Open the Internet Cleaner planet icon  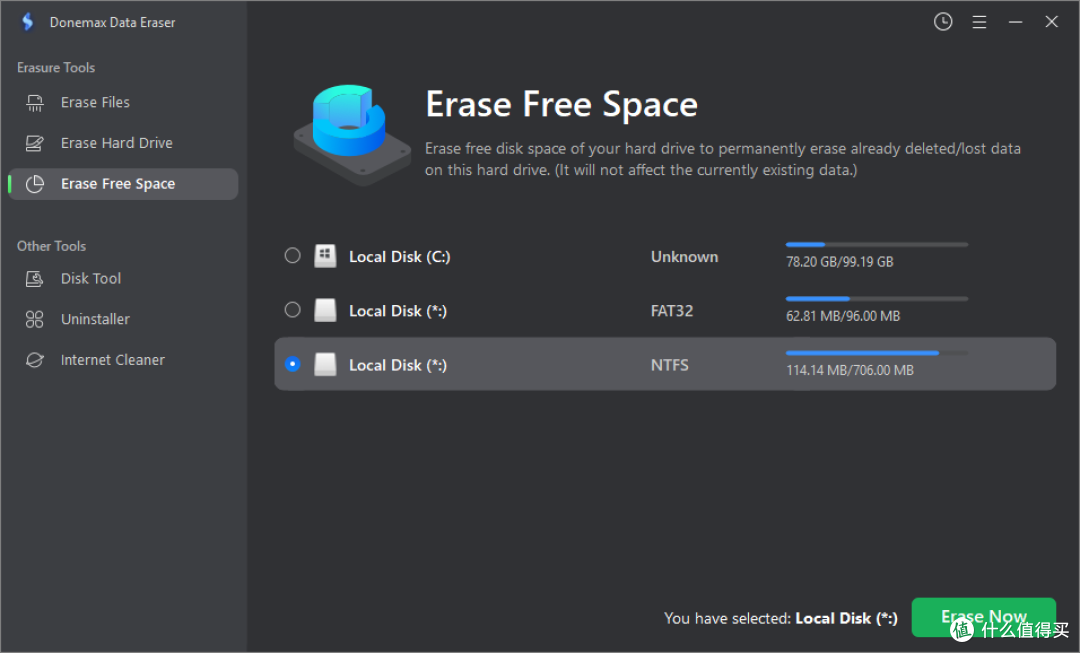[34, 360]
